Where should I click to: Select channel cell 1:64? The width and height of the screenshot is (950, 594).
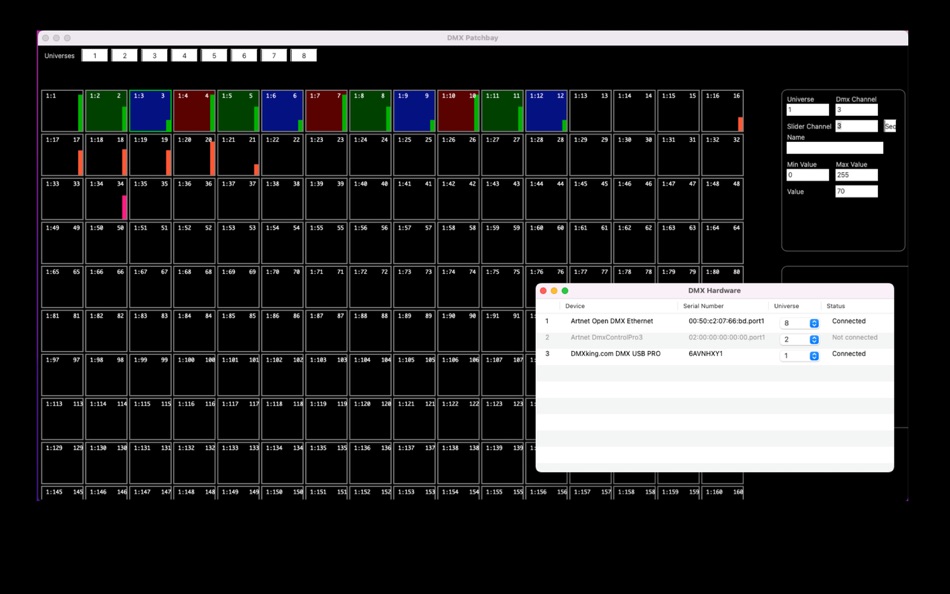click(x=722, y=243)
